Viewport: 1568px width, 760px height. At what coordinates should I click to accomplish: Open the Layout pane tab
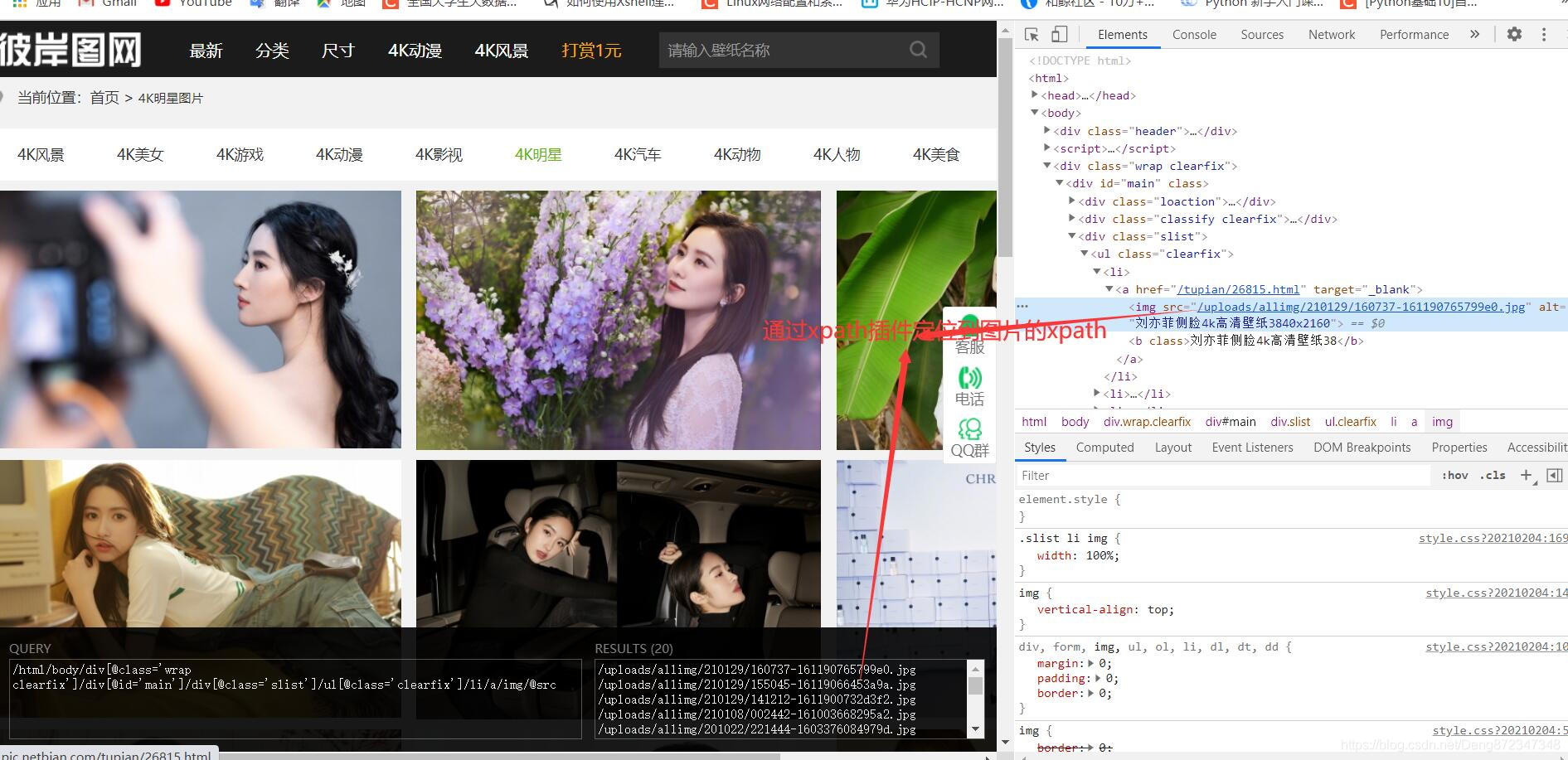point(1172,447)
